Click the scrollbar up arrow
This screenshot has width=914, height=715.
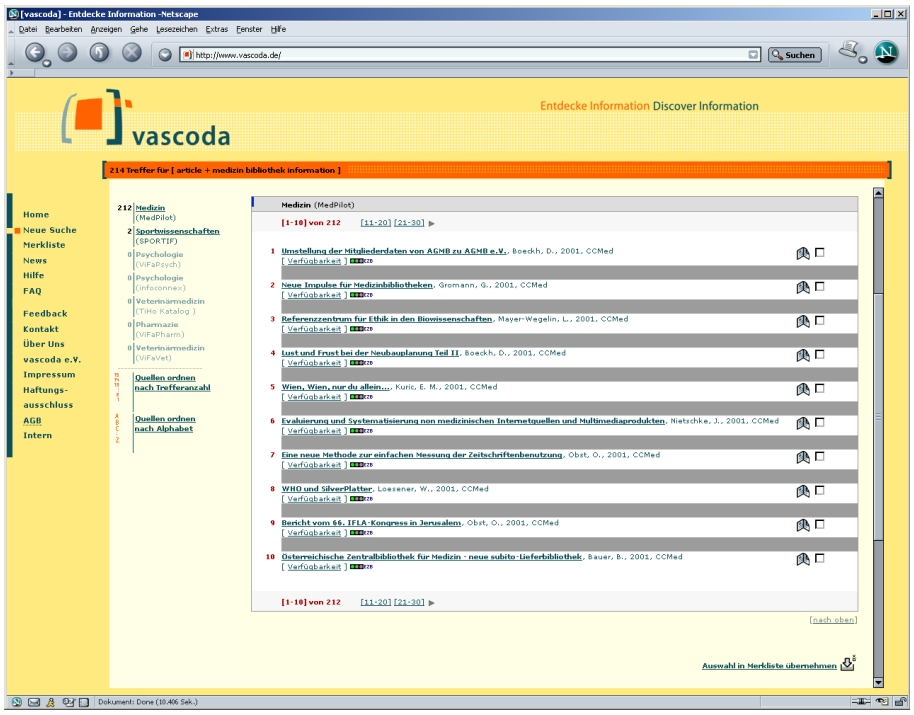(x=878, y=193)
